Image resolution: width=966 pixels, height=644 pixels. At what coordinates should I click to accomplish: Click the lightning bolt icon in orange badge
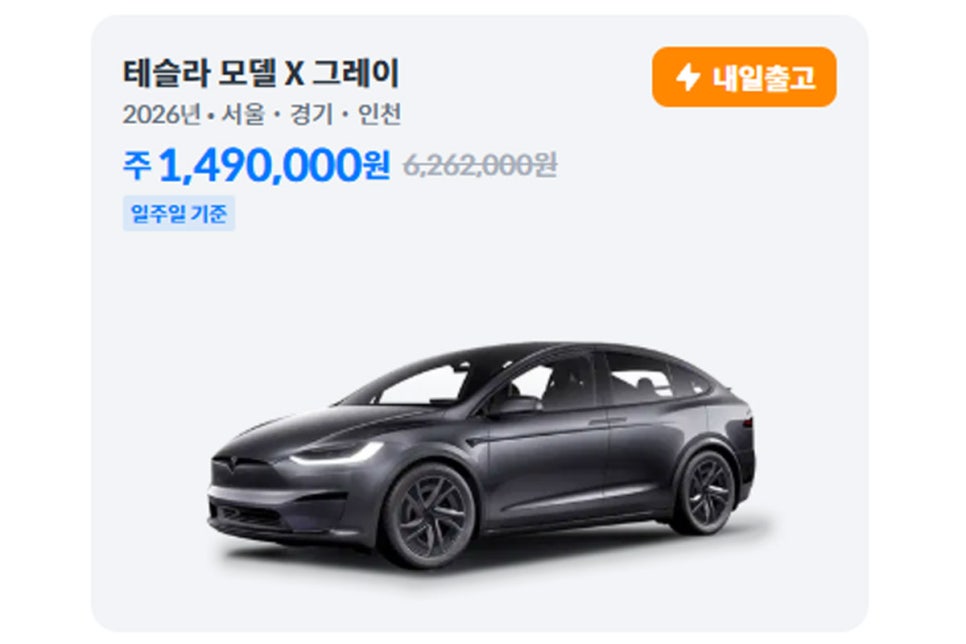(x=688, y=78)
